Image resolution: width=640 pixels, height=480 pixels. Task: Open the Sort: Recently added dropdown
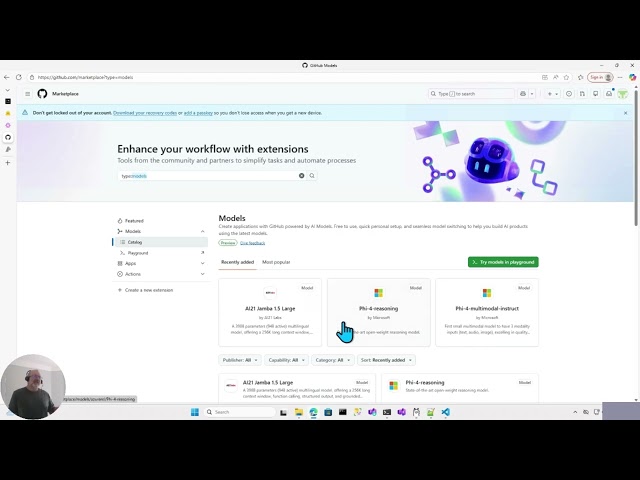pyautogui.click(x=386, y=360)
